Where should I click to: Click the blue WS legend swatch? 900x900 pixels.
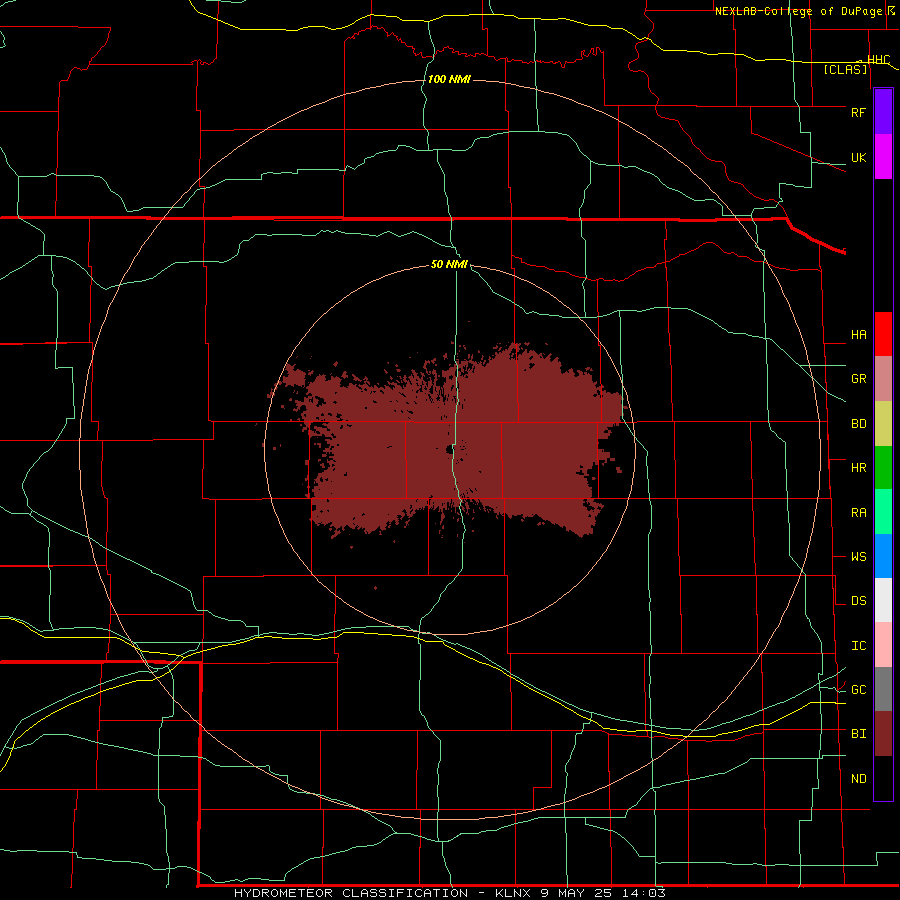[883, 556]
